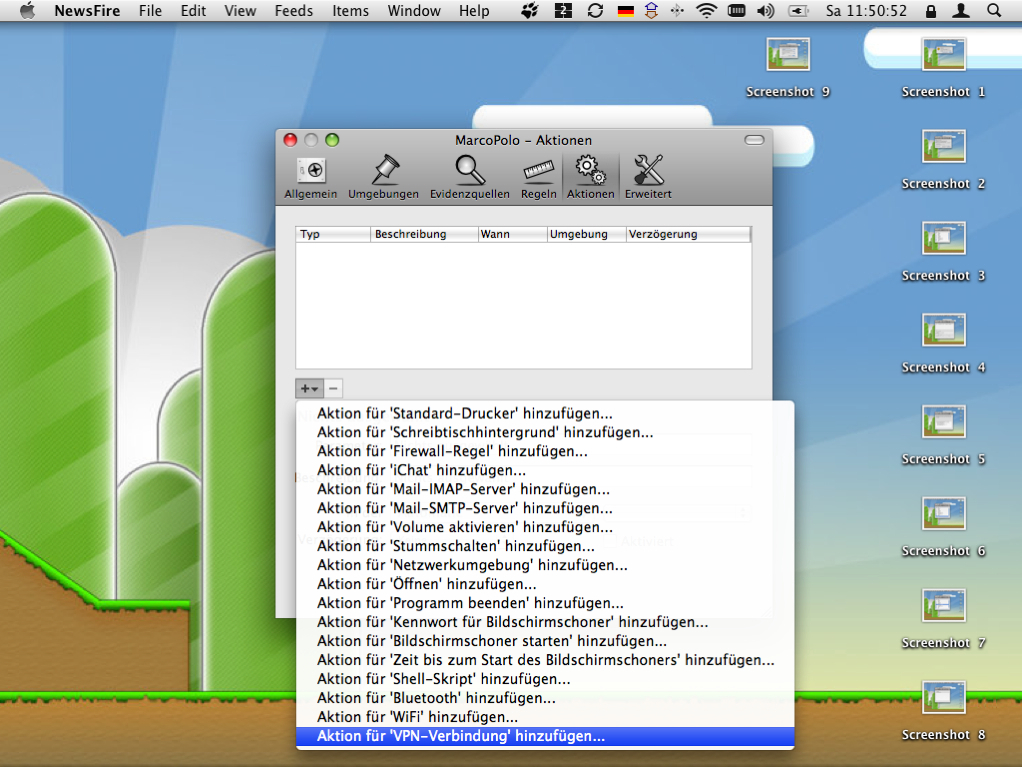Sort by the Typ column header

(x=333, y=234)
